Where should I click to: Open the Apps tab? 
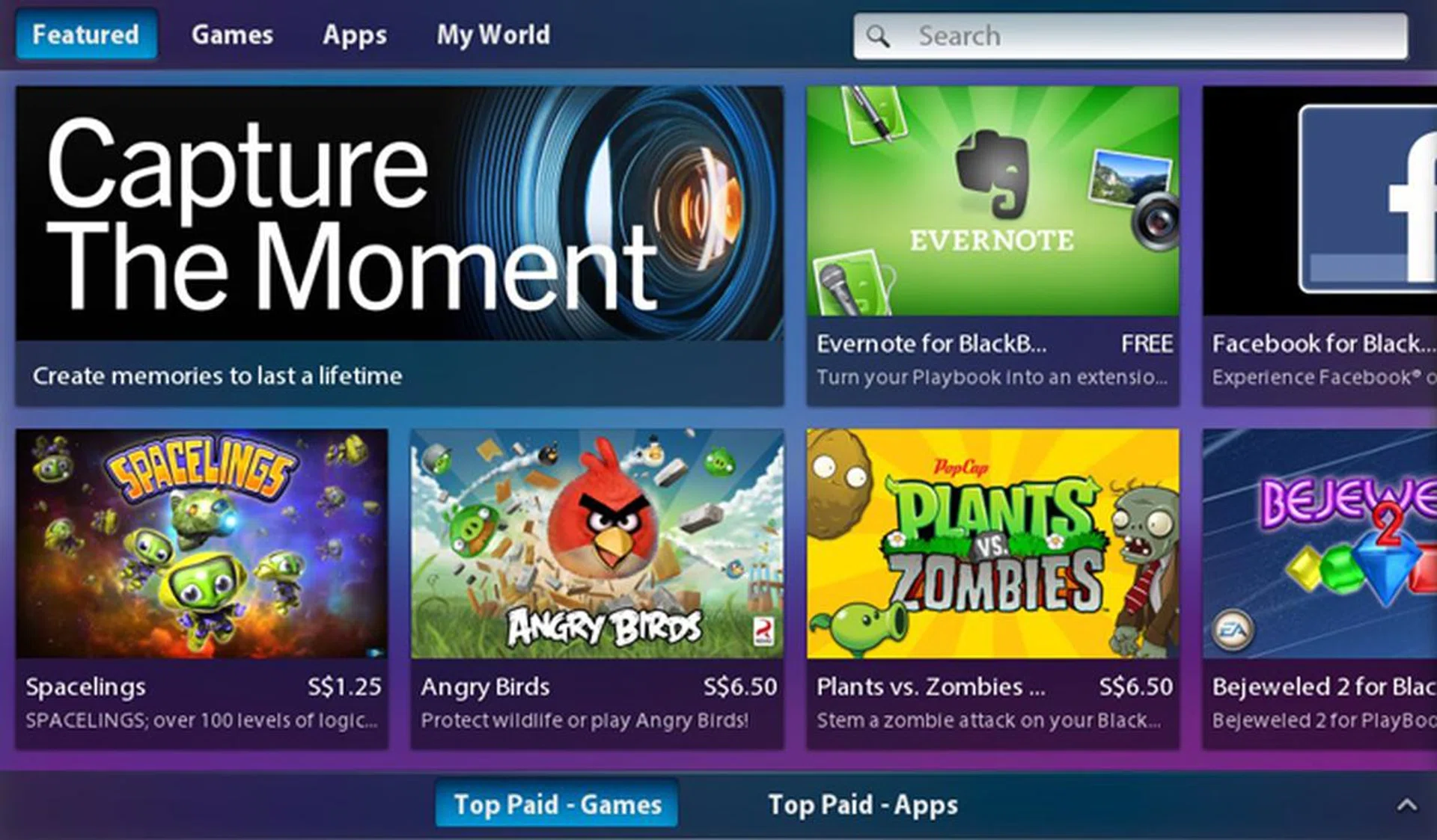pos(355,36)
